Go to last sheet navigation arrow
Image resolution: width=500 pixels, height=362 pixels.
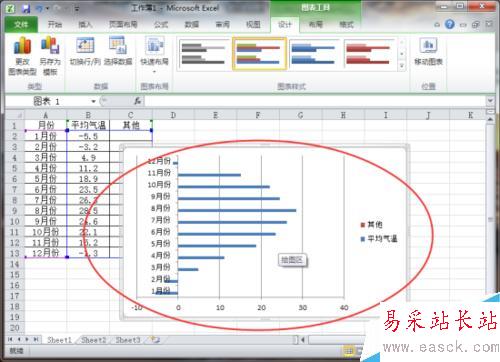36,340
